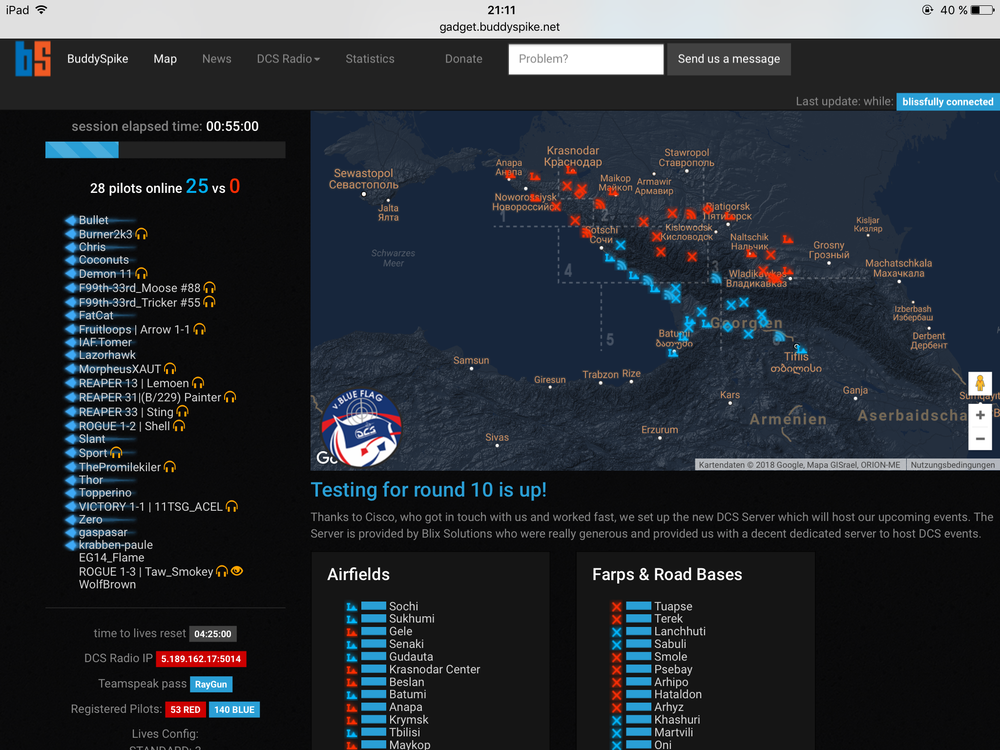The width and height of the screenshot is (1000, 750).
Task: Click headset icon next to ThePromilekiler
Action: point(170,467)
